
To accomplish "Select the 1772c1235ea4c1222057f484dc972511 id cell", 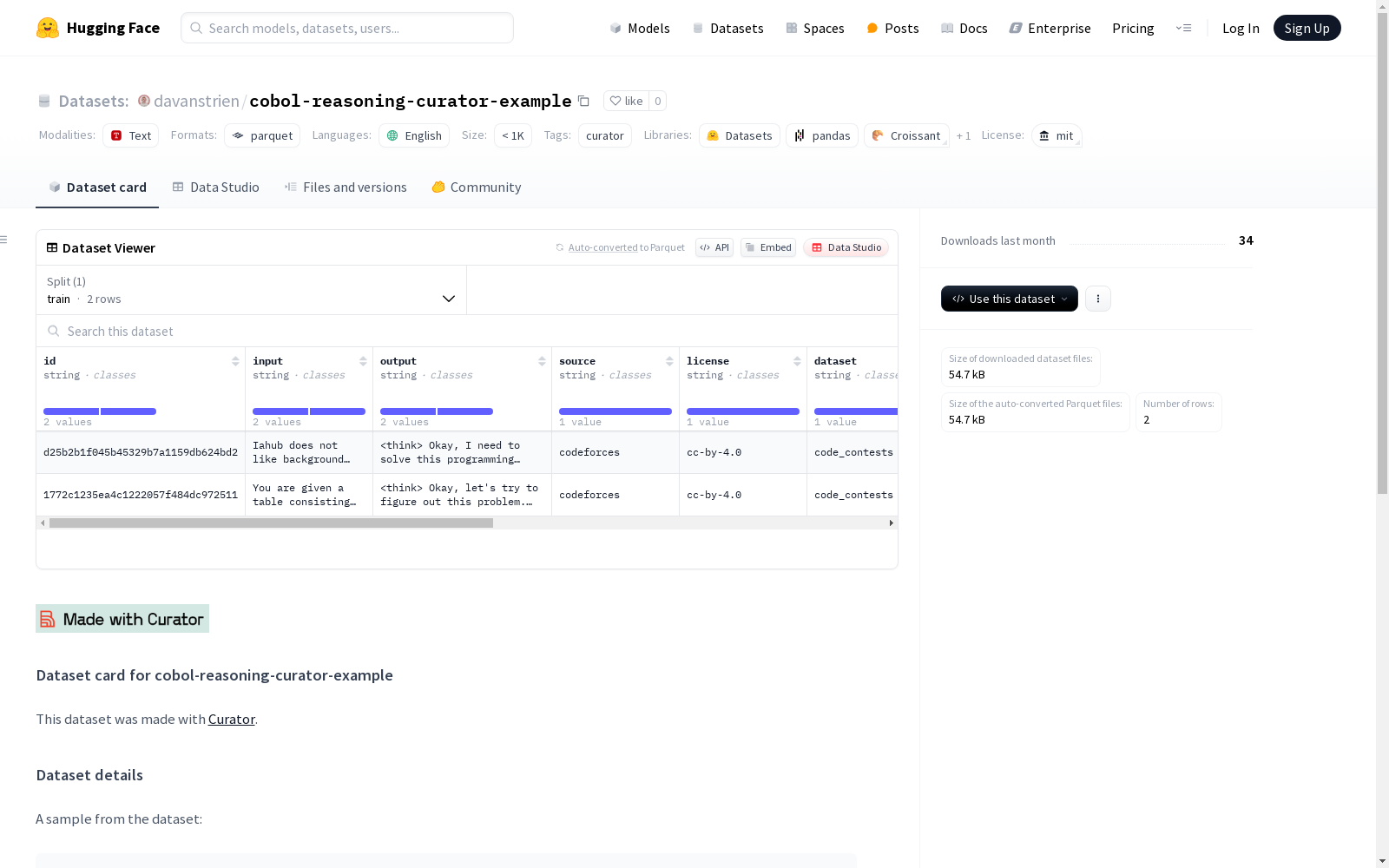I will point(141,495).
